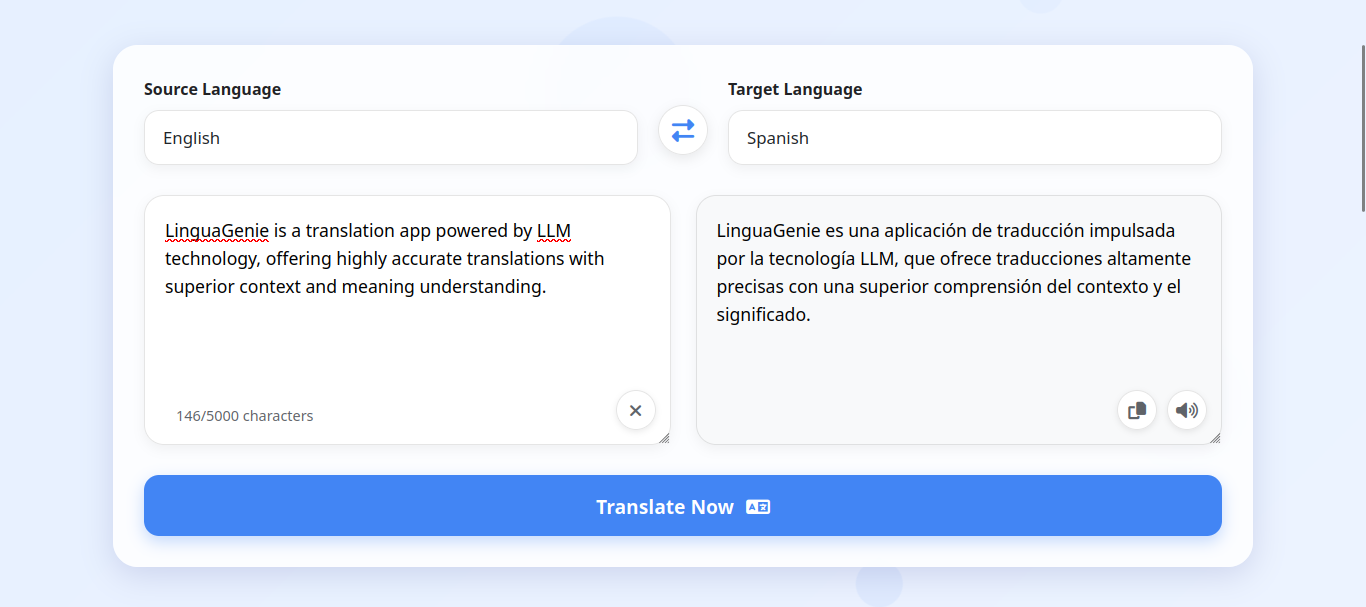Focus the English source text area
The height and width of the screenshot is (607, 1366).
point(407,320)
